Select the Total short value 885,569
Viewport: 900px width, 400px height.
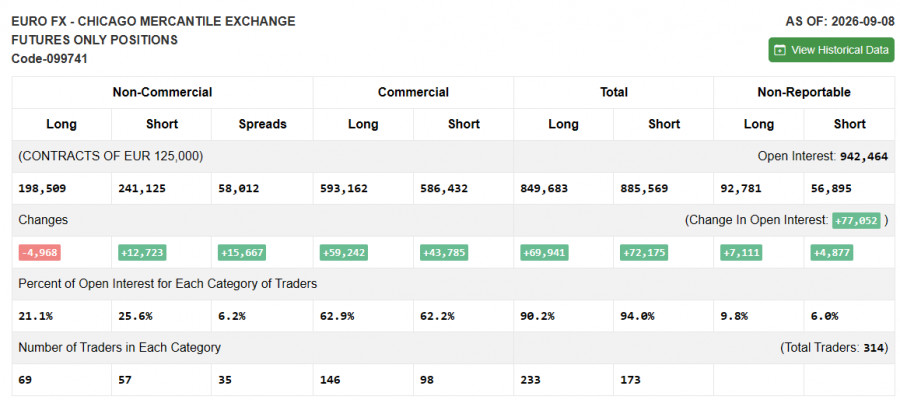[644, 188]
